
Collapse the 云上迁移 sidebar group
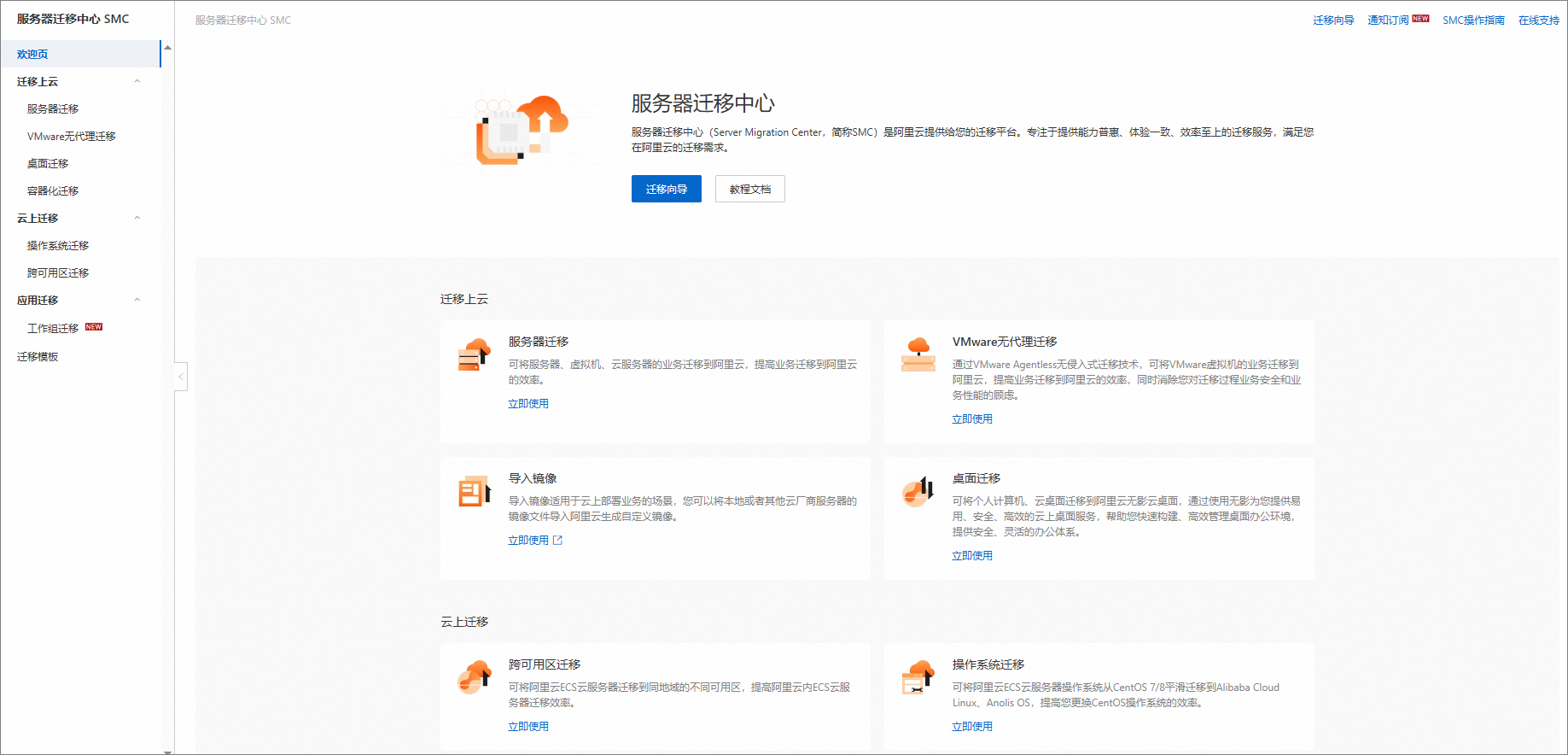click(x=137, y=218)
